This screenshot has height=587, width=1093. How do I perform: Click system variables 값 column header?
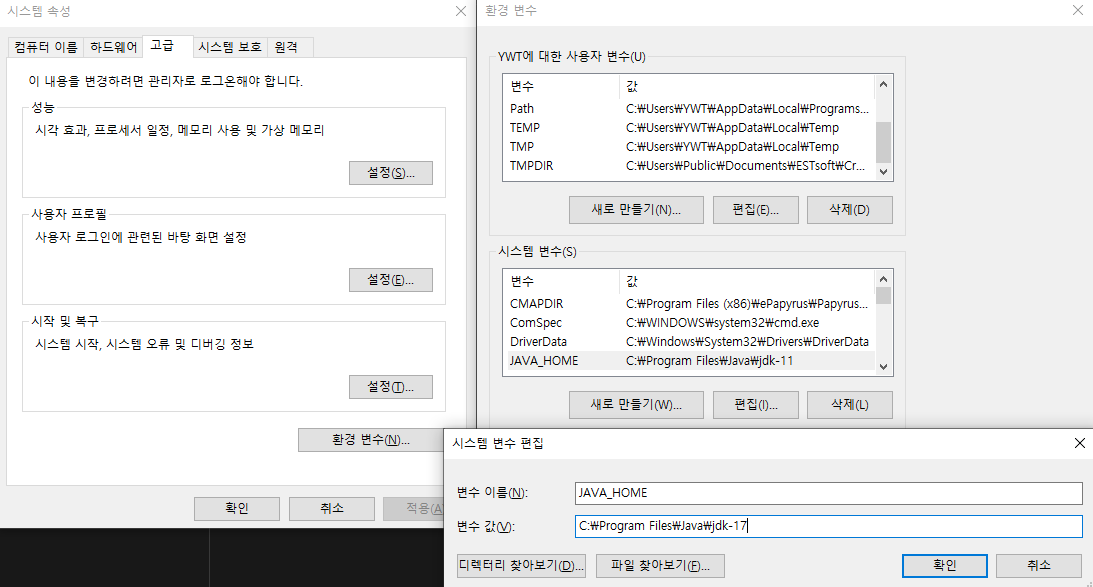[747, 282]
